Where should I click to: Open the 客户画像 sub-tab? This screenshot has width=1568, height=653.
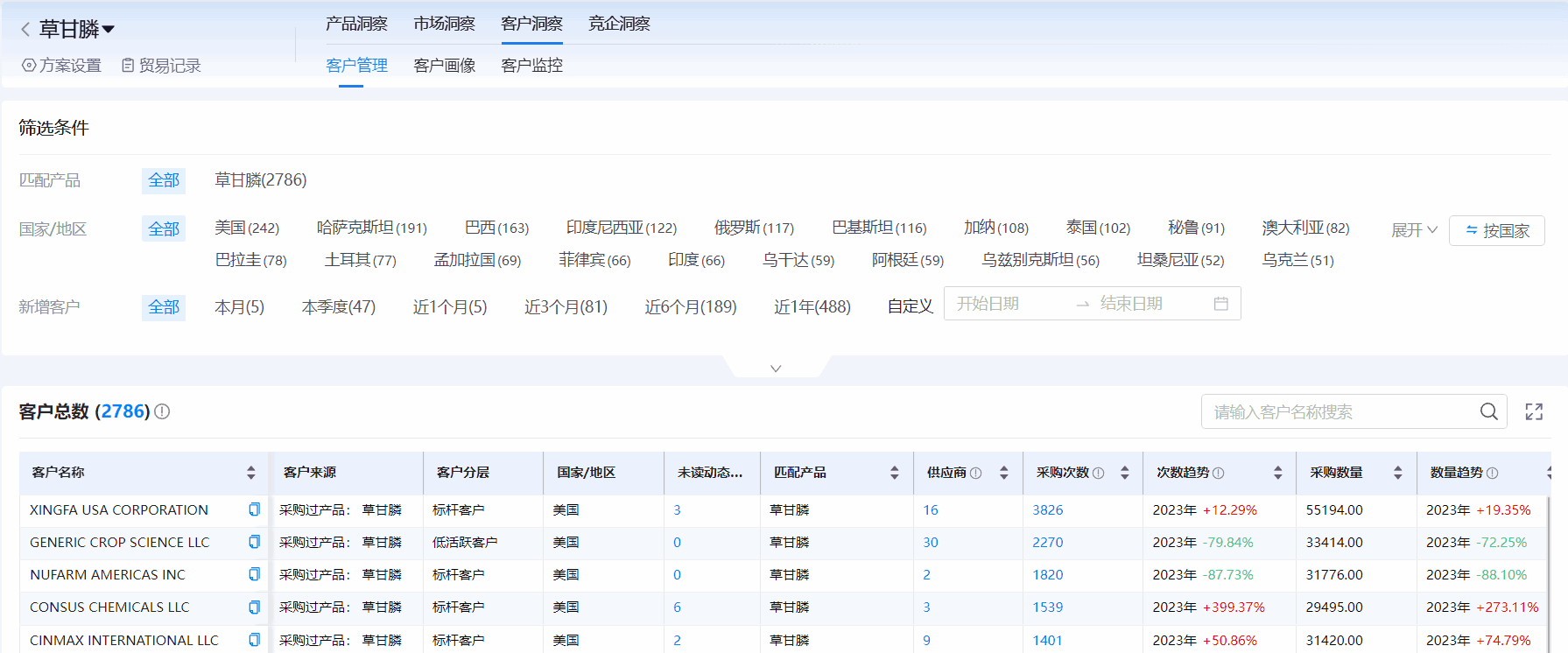[444, 66]
